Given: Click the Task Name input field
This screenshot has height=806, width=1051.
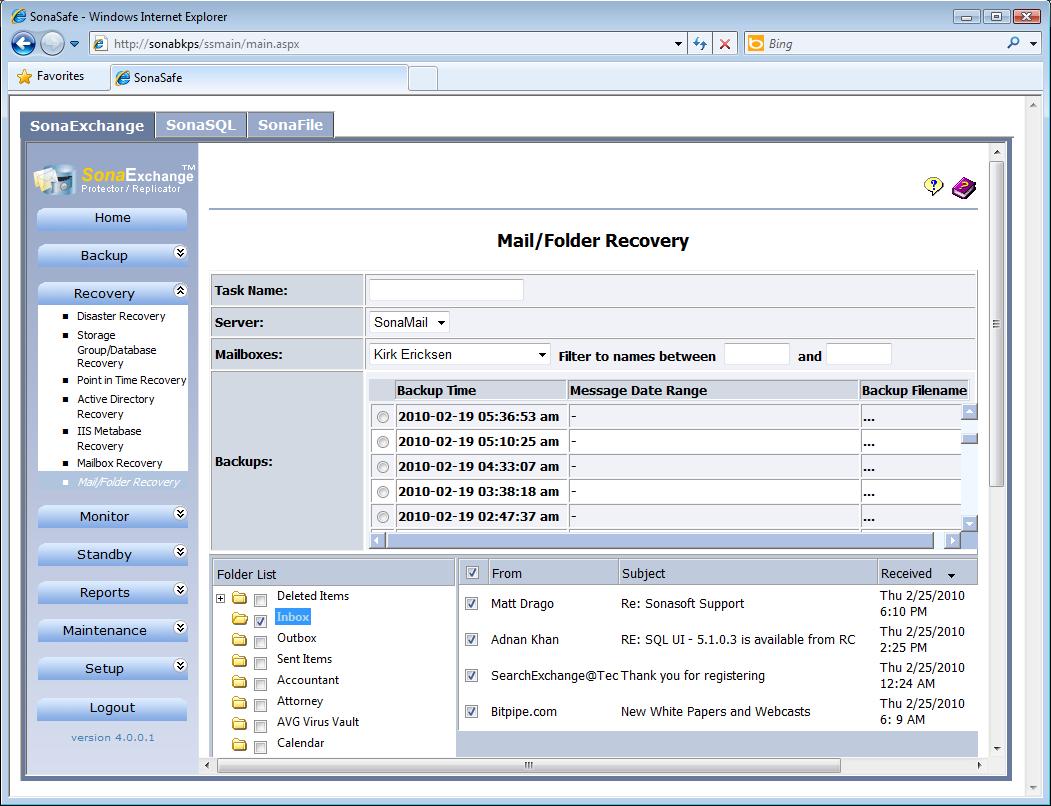Looking at the screenshot, I should (446, 290).
